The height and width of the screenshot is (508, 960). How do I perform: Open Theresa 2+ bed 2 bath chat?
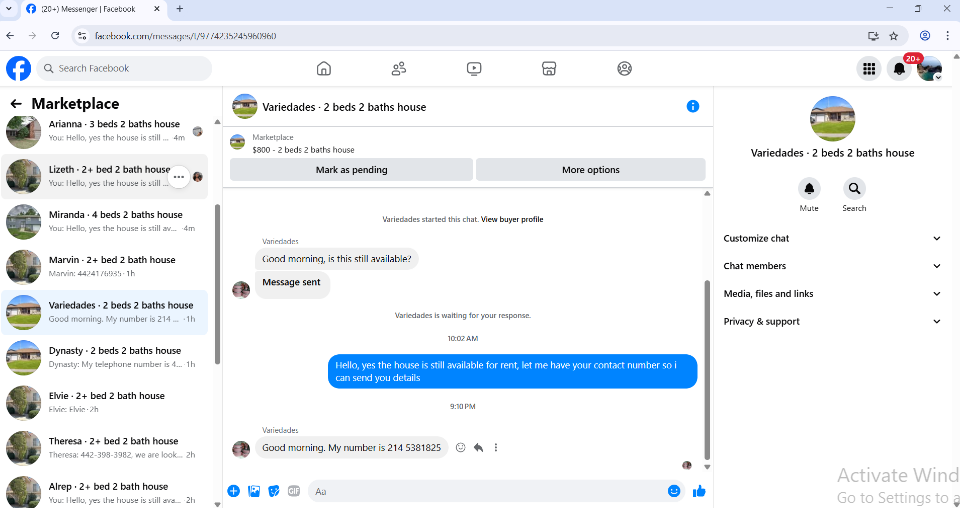105,448
